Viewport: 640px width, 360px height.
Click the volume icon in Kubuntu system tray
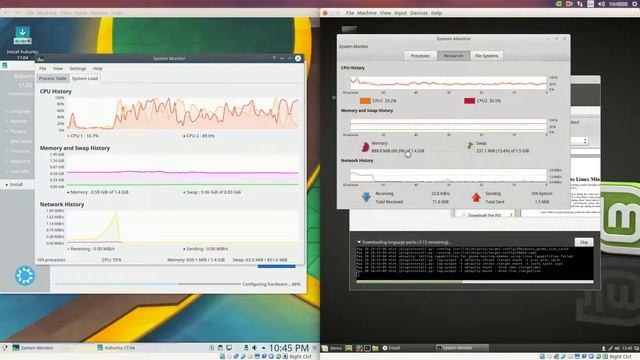254,348
